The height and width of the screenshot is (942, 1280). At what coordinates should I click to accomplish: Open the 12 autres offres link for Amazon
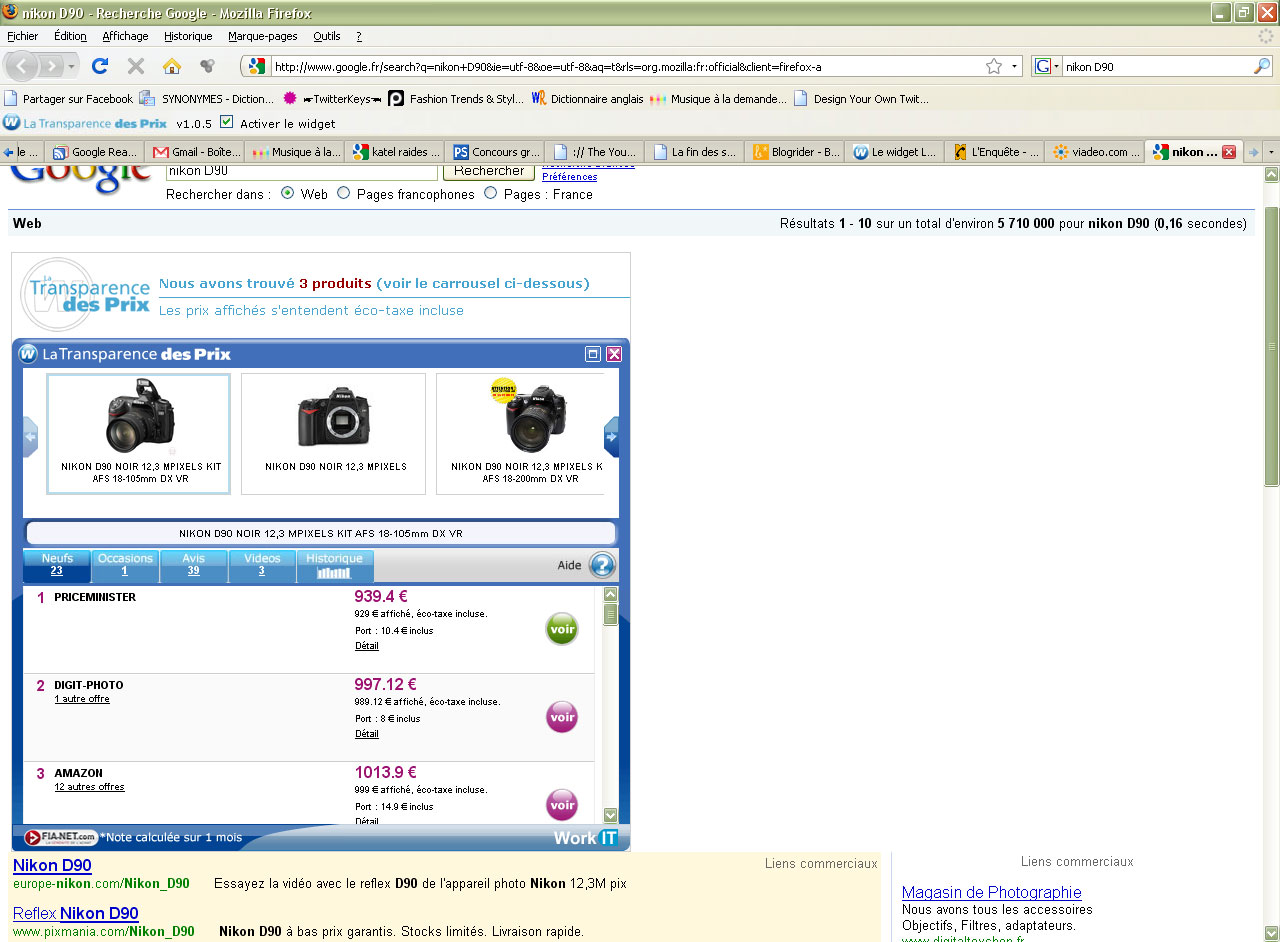[89, 787]
